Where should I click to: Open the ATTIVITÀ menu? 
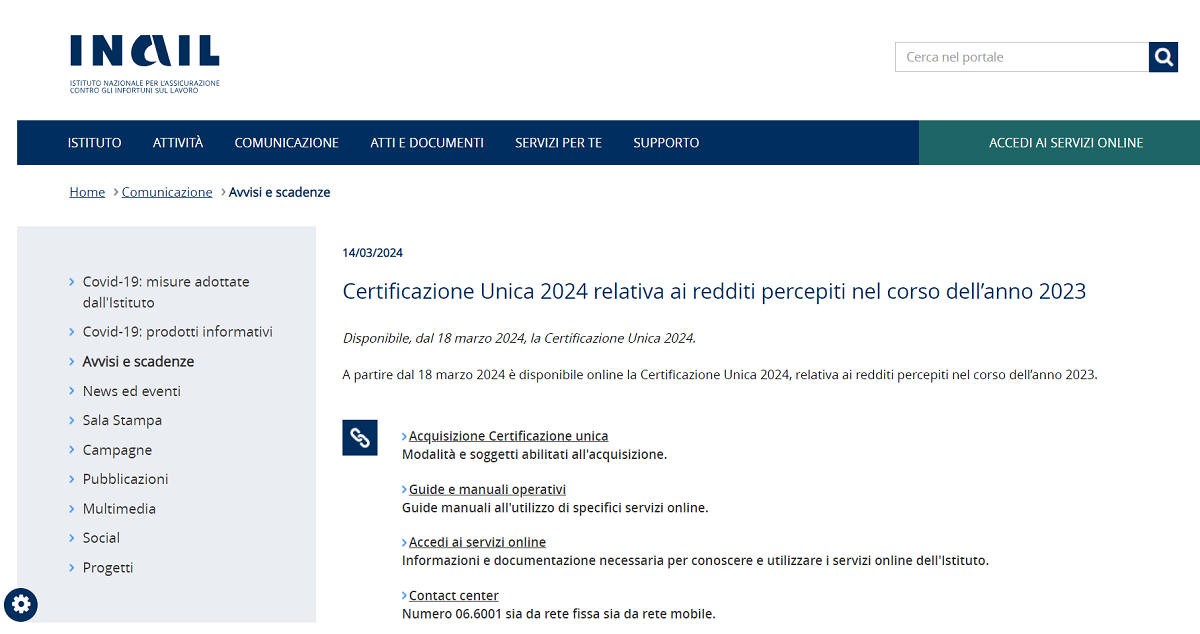[178, 143]
